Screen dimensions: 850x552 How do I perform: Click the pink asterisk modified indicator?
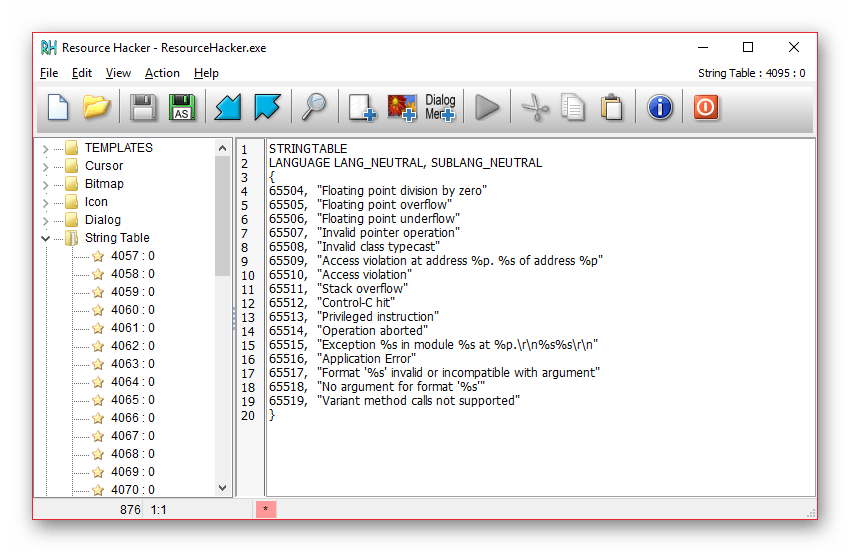(x=266, y=509)
